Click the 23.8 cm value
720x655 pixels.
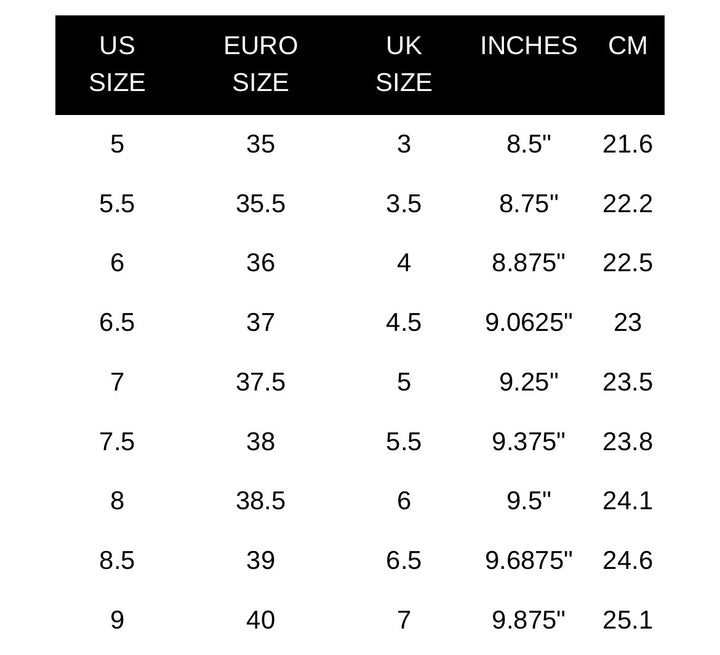click(628, 442)
